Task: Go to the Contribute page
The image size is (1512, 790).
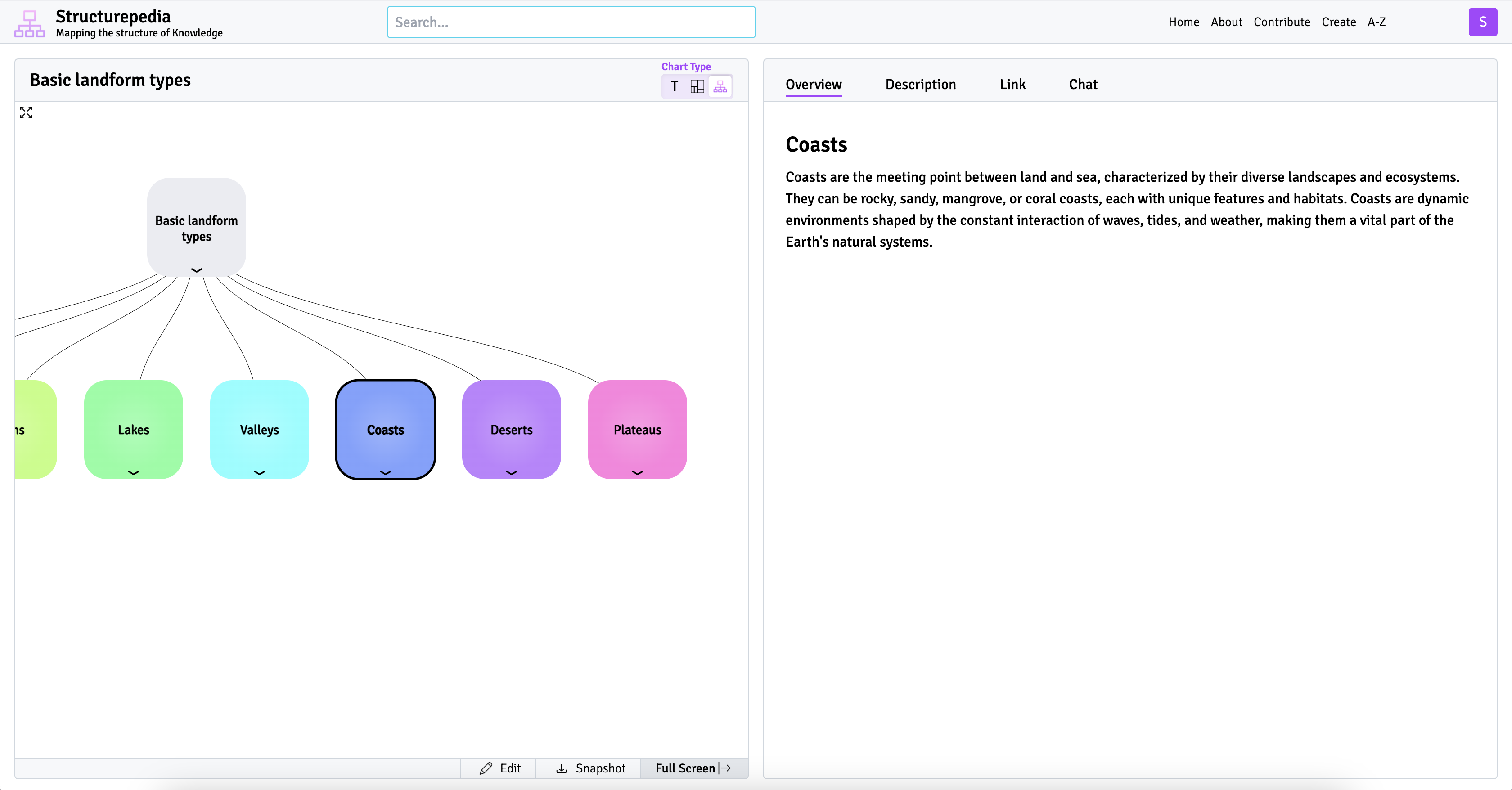Action: click(x=1281, y=22)
